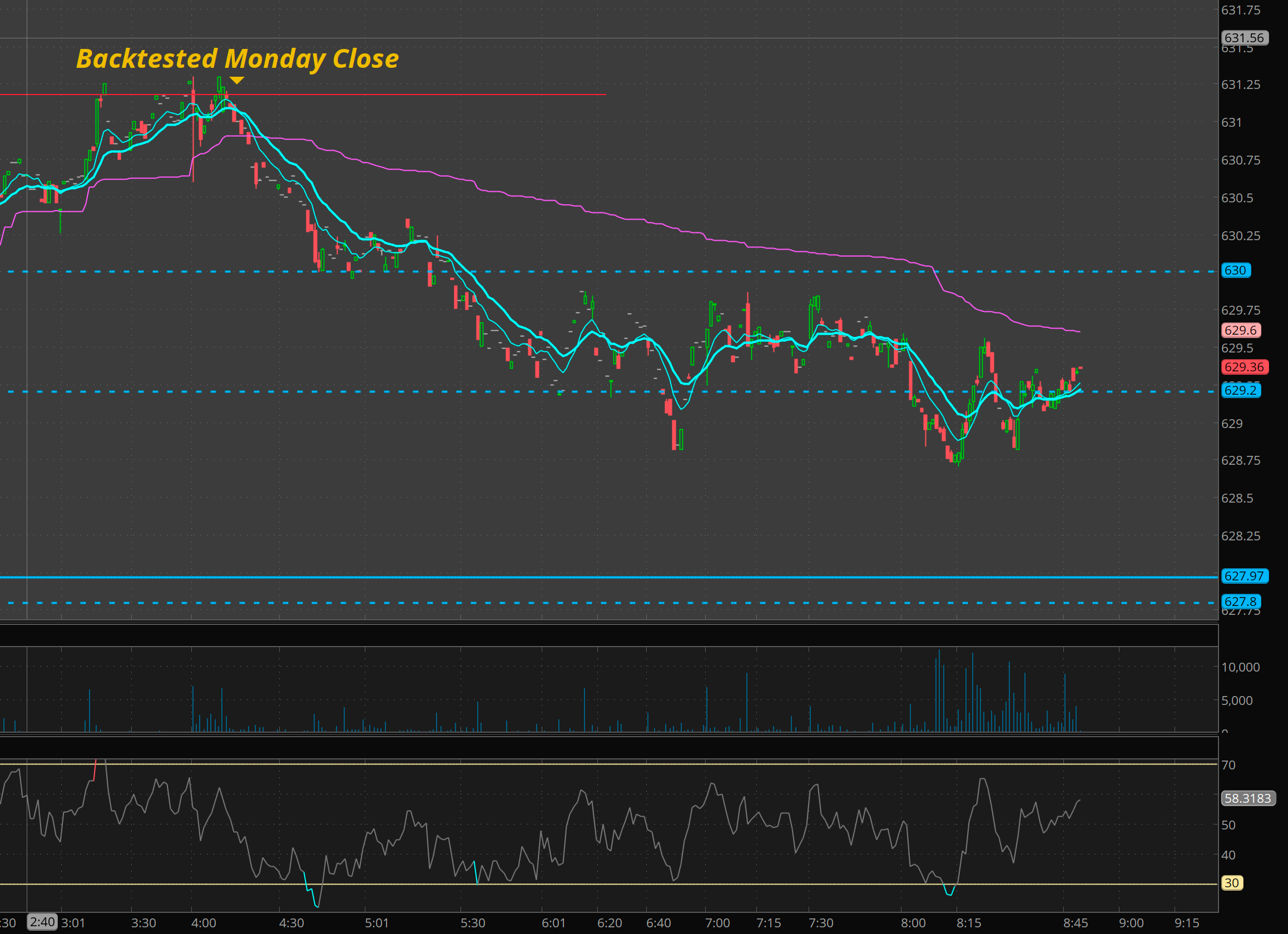Viewport: 1288px width, 934px height.
Task: Click the 10,000 volume axis label
Action: coord(1240,667)
